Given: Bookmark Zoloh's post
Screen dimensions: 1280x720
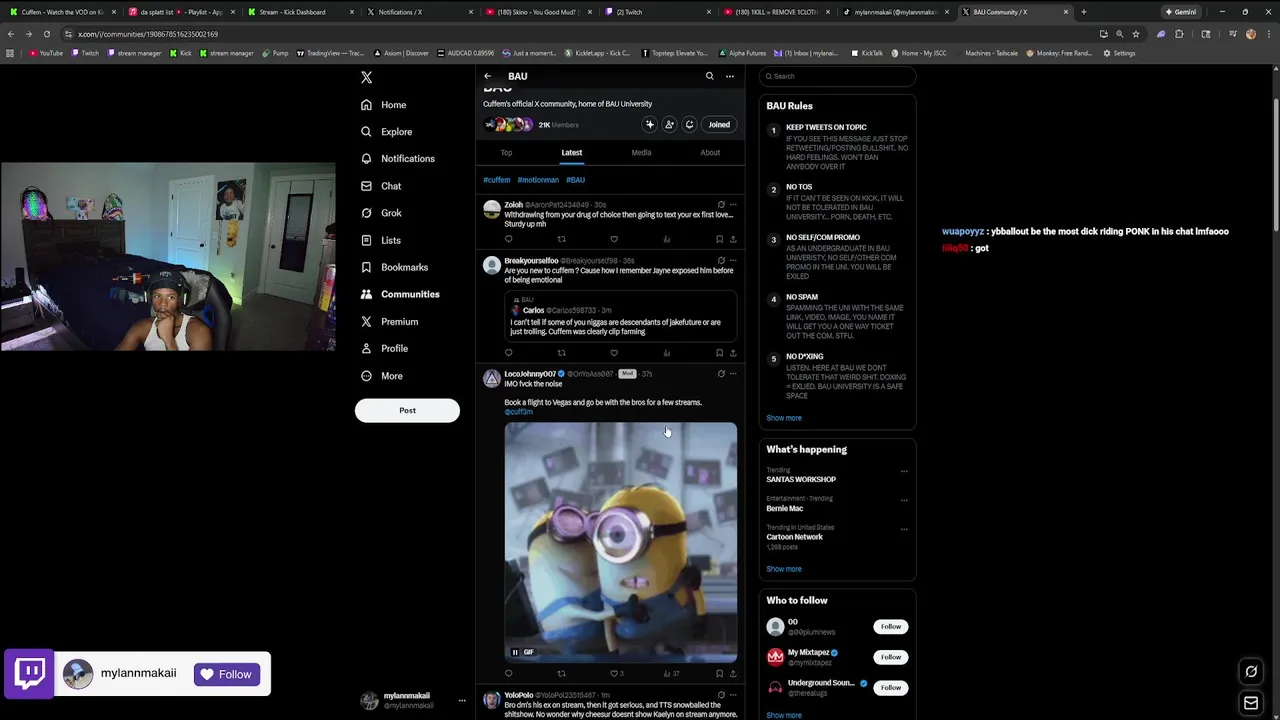Looking at the screenshot, I should click(719, 240).
